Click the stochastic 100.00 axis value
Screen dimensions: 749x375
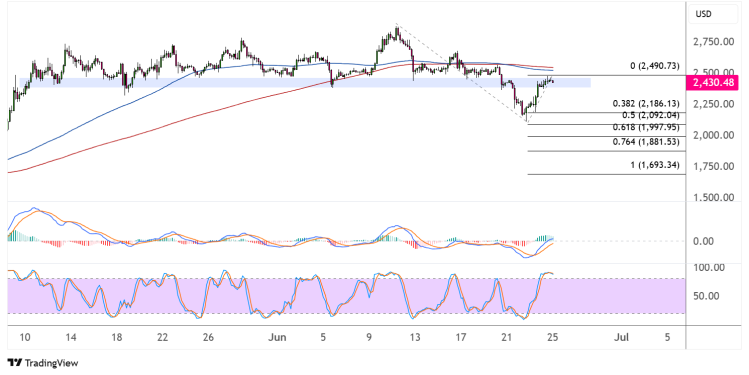coord(709,268)
